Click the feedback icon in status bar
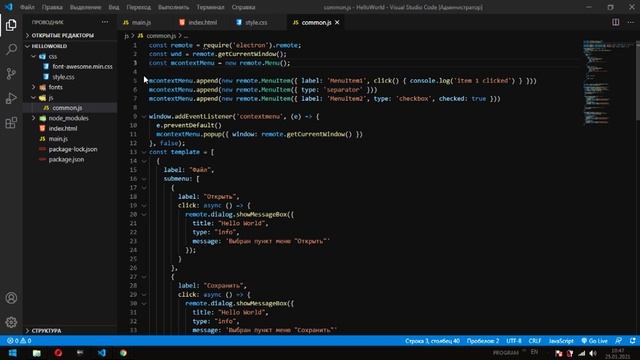This screenshot has height=360, width=640. (x=619, y=341)
